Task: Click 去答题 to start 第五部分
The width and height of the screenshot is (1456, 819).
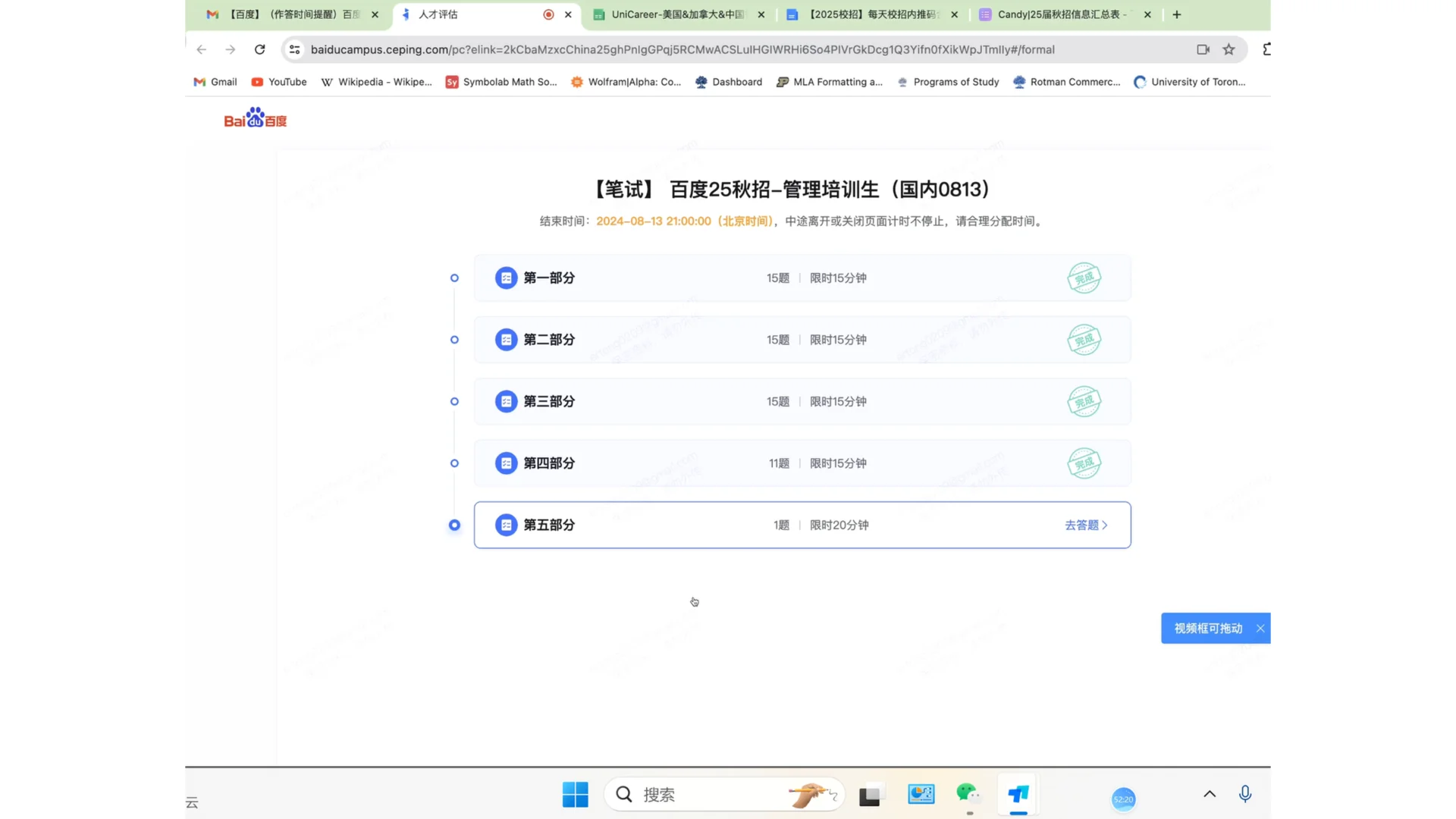Action: (x=1086, y=525)
